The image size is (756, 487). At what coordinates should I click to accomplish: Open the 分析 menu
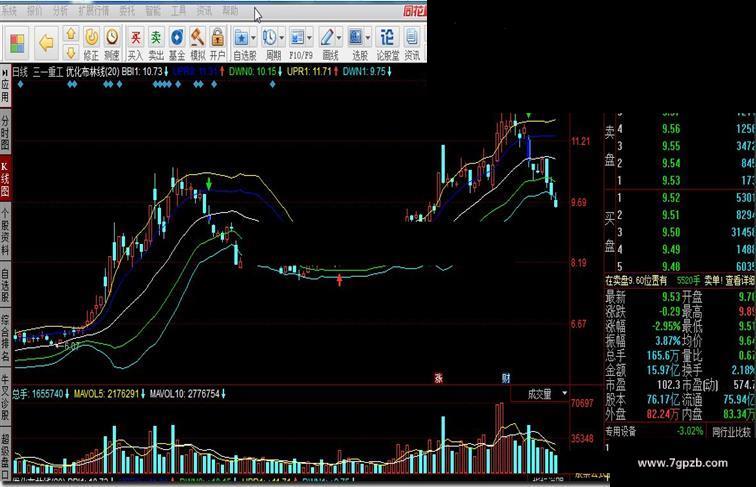tap(60, 11)
